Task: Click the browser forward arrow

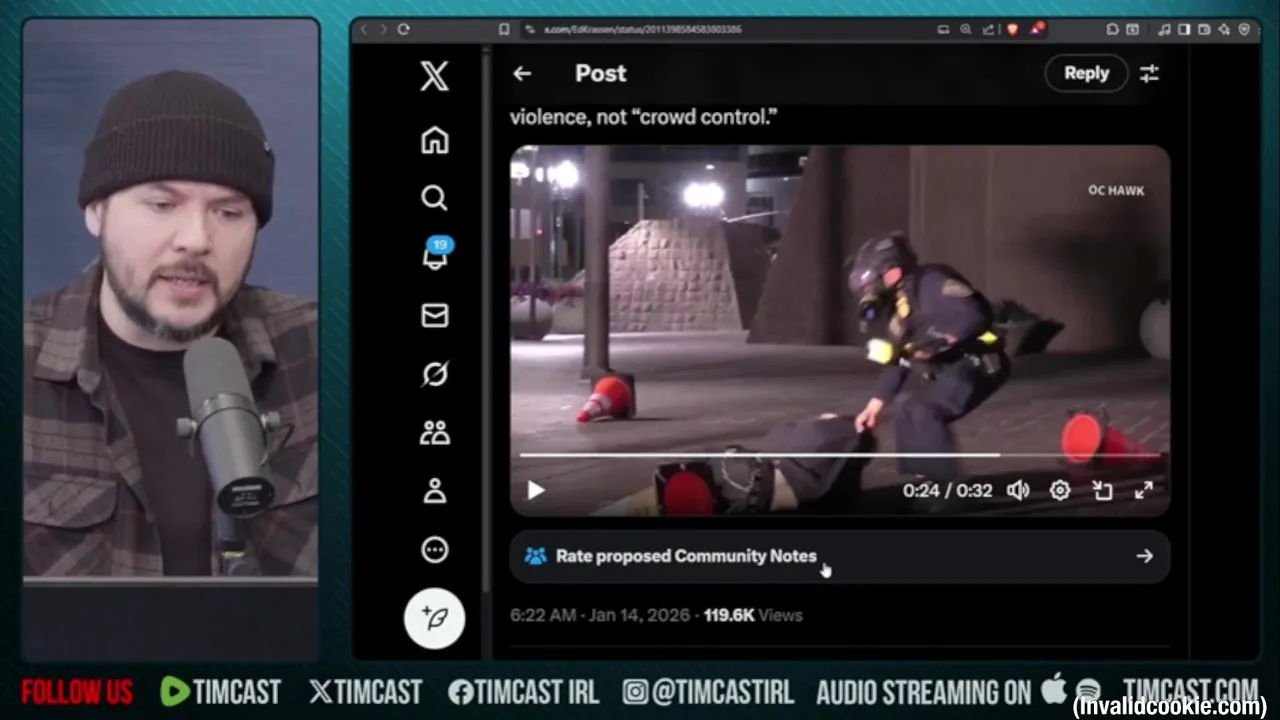Action: coord(381,29)
